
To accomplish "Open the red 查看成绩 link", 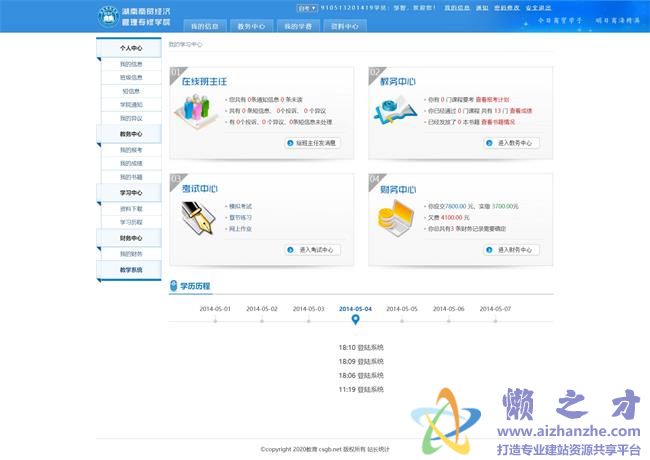I will (521, 111).
